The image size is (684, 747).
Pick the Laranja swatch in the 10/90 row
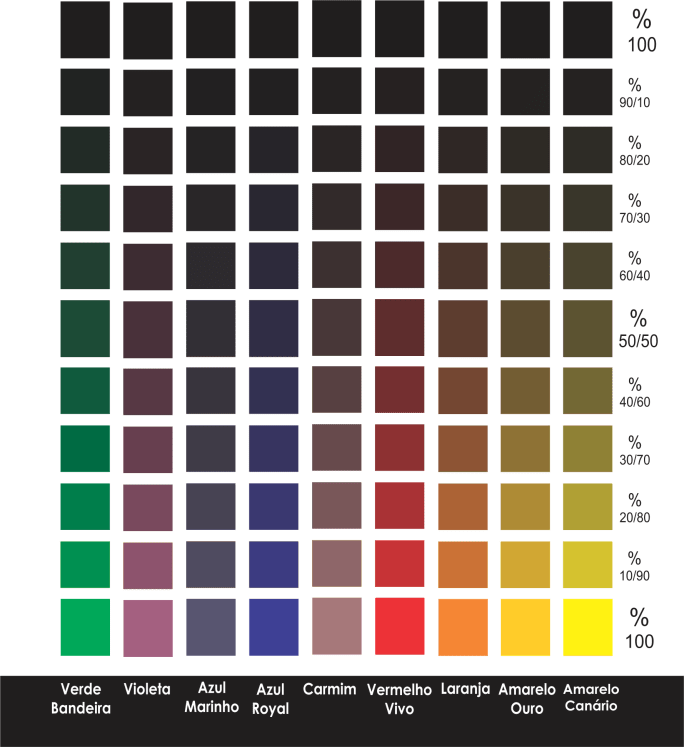462,565
